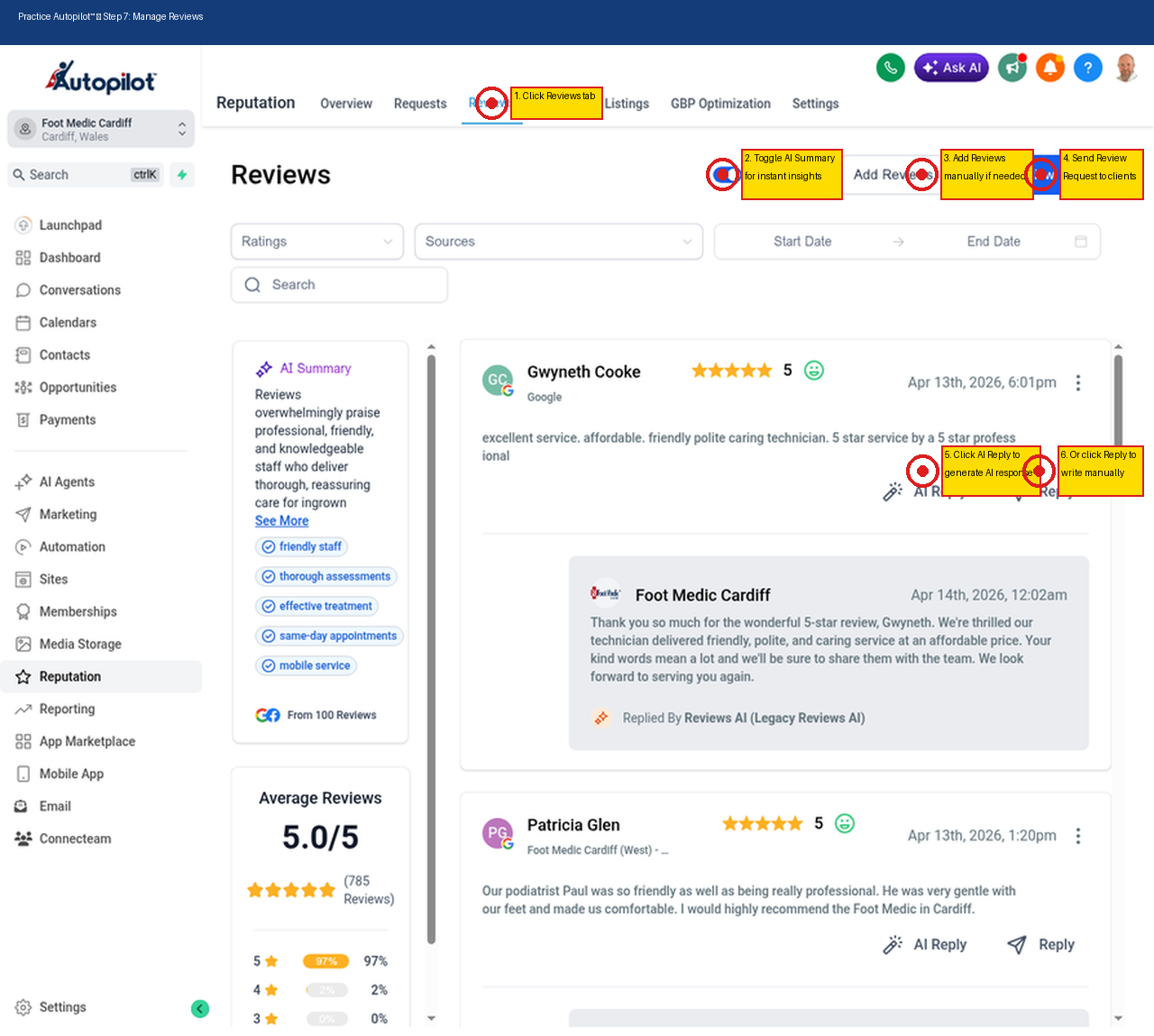Open Sites in the sidebar
This screenshot has height=1036, width=1154.
pos(53,580)
